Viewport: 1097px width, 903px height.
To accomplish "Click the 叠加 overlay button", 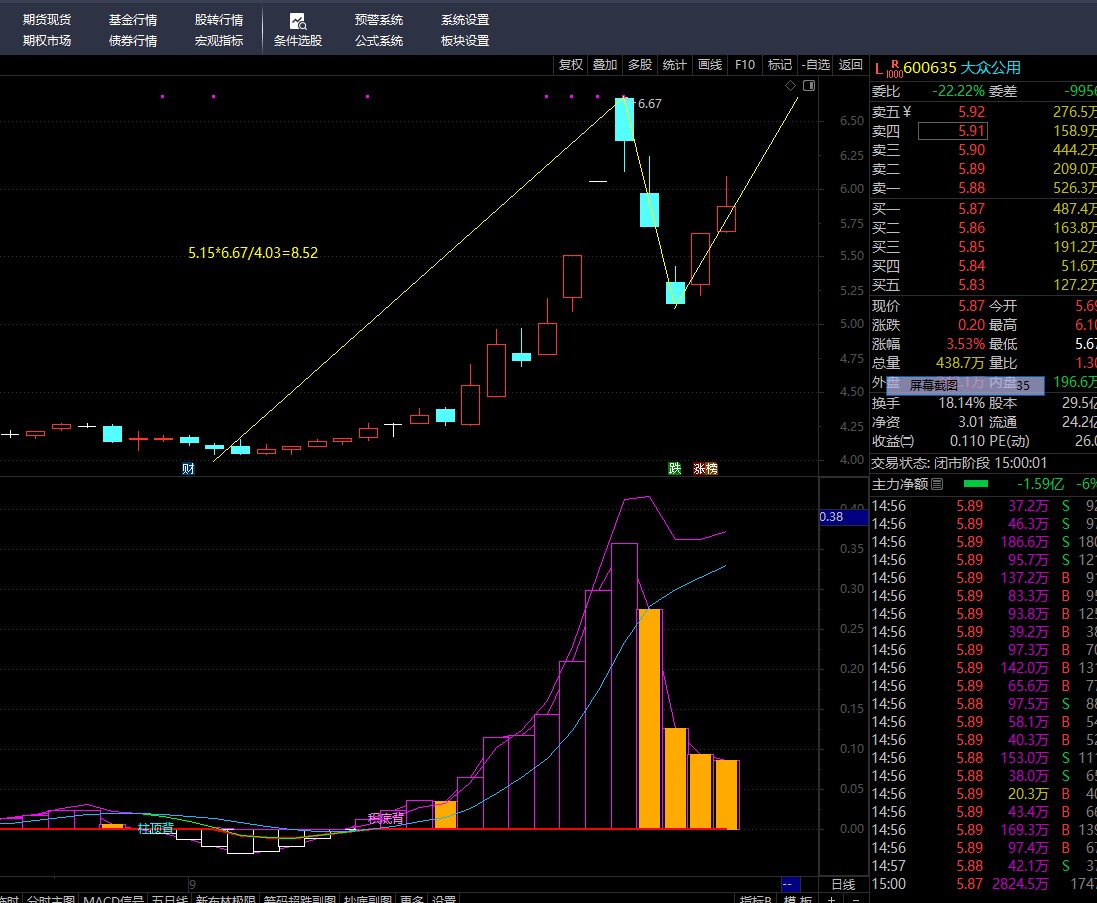I will 605,64.
